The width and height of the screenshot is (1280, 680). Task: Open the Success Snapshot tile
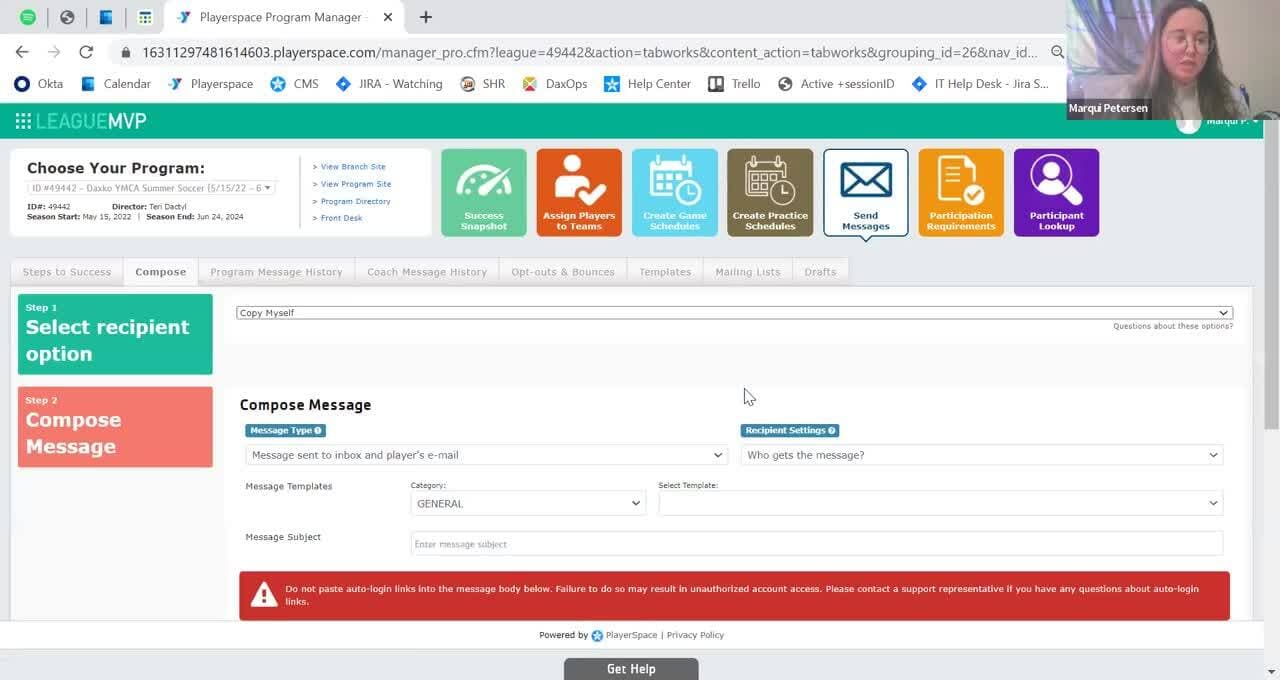483,192
